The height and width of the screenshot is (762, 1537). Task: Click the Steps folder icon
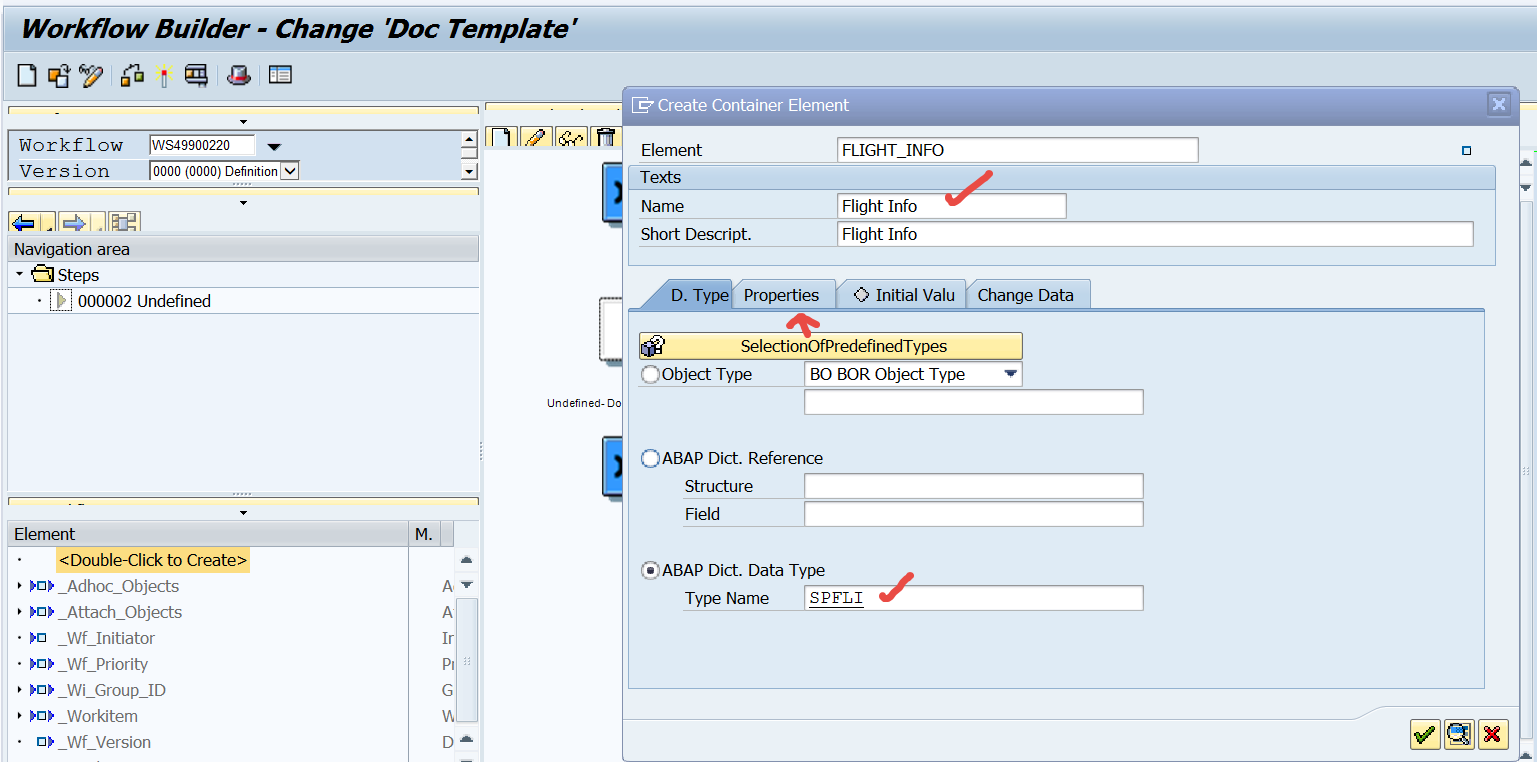tap(42, 274)
